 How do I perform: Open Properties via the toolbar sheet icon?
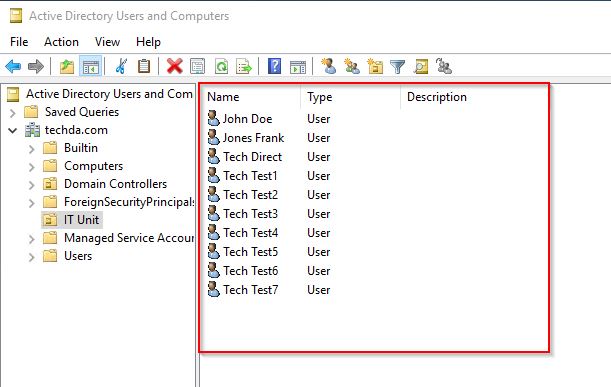click(x=198, y=67)
